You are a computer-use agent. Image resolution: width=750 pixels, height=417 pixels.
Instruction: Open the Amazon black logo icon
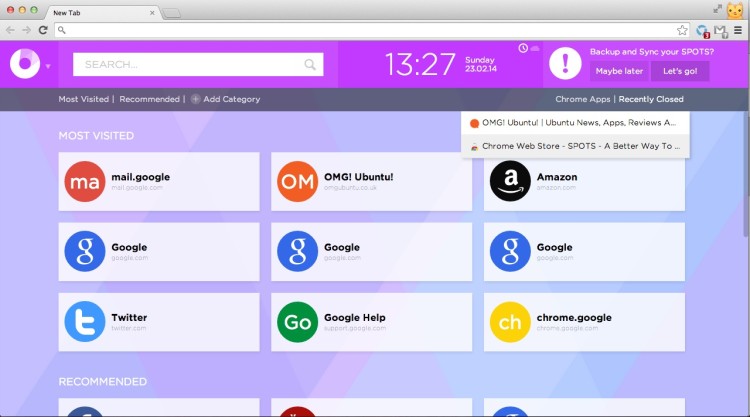[x=510, y=181]
